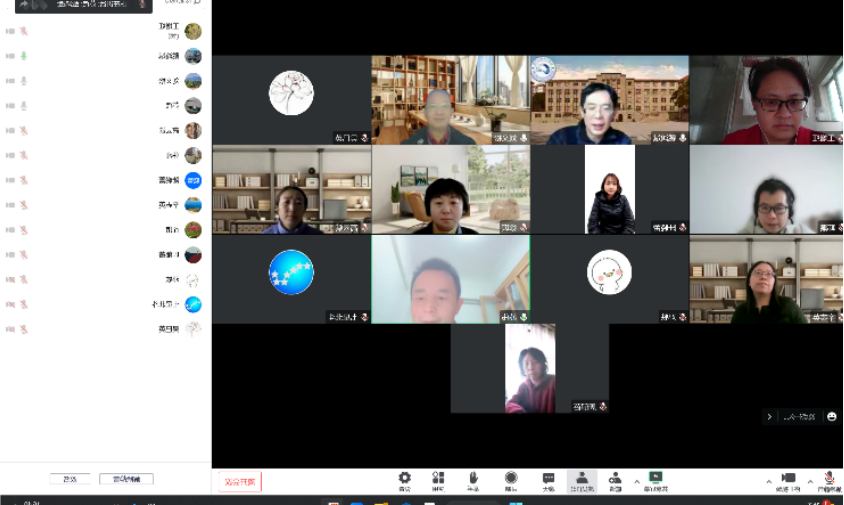This screenshot has width=844, height=505.
Task: Expand the chevron beside share screen button
Action: 637,481
